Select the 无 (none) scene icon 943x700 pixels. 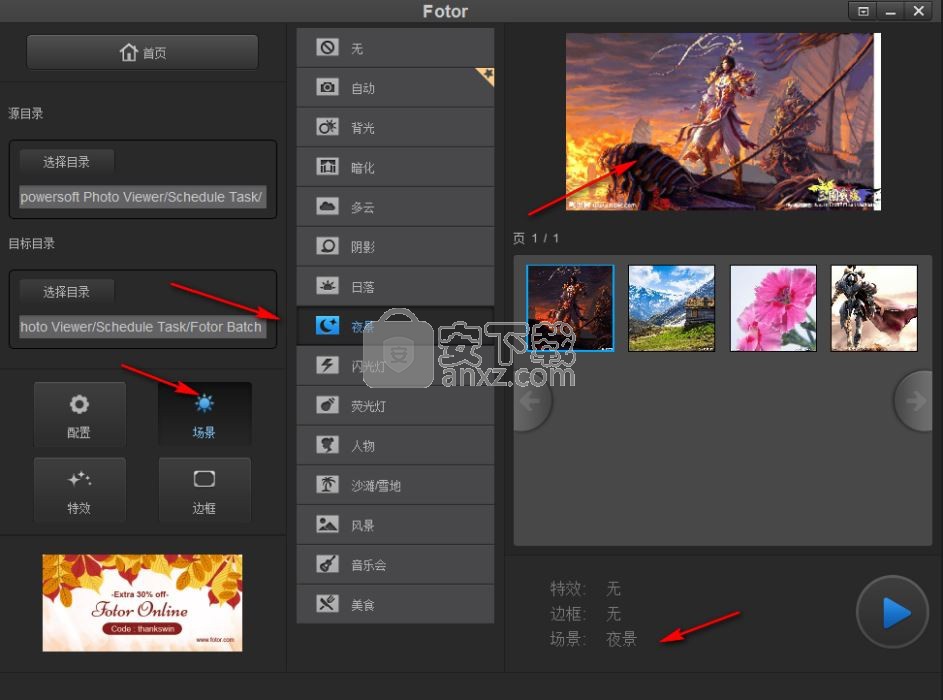327,47
